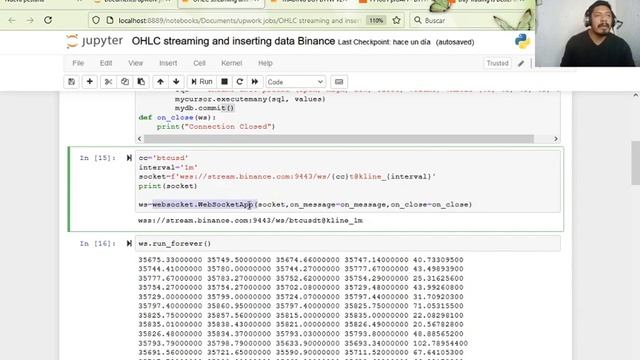Bookmark this page with the star
This screenshot has height=360, width=640.
click(396, 20)
